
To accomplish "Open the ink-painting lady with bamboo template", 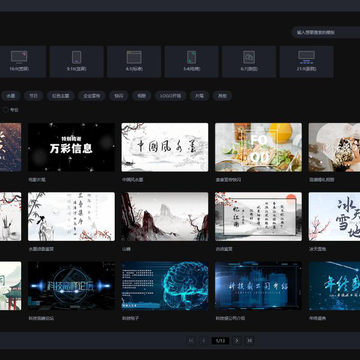I will (71, 216).
